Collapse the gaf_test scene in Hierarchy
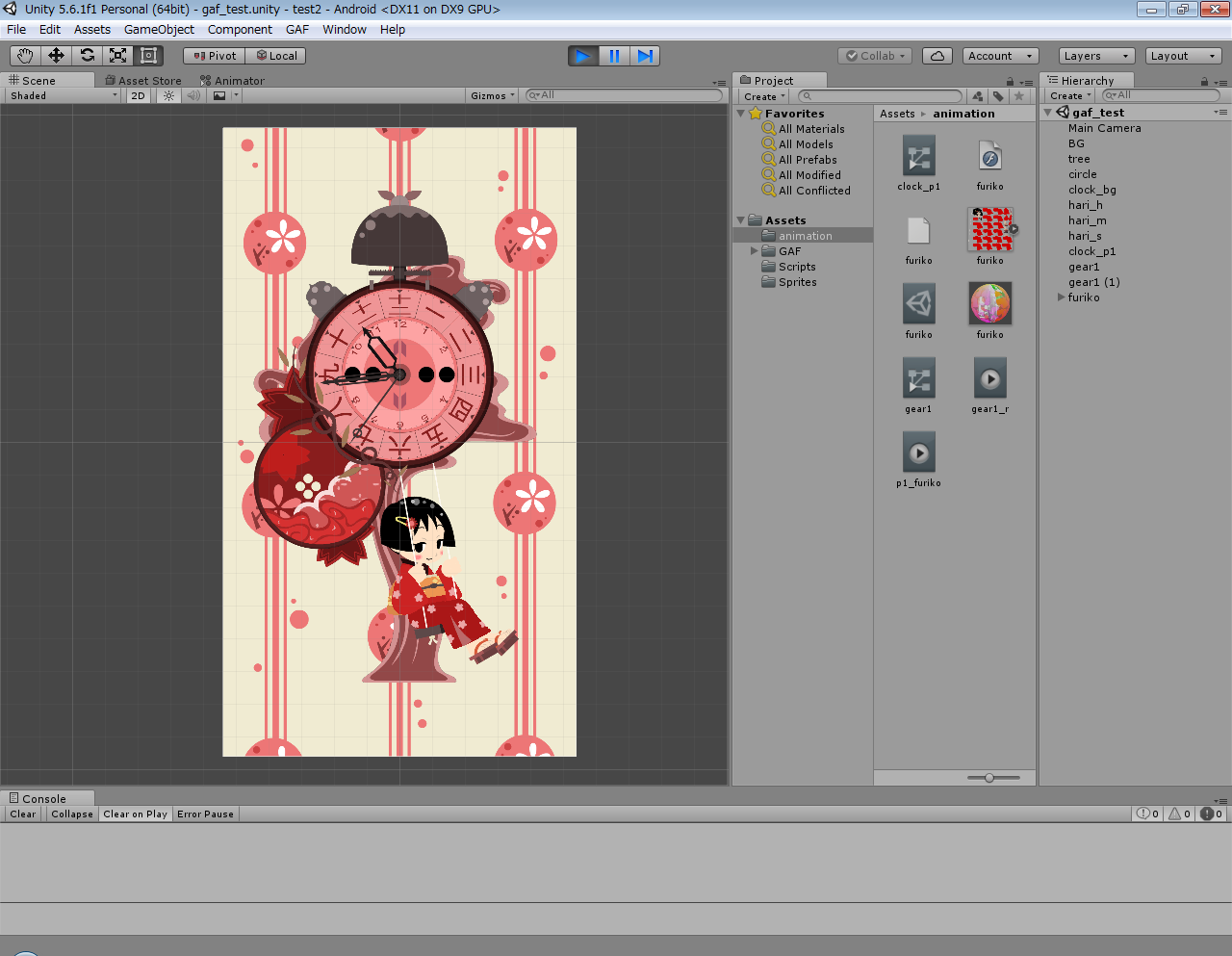The height and width of the screenshot is (956, 1232). [1048, 113]
